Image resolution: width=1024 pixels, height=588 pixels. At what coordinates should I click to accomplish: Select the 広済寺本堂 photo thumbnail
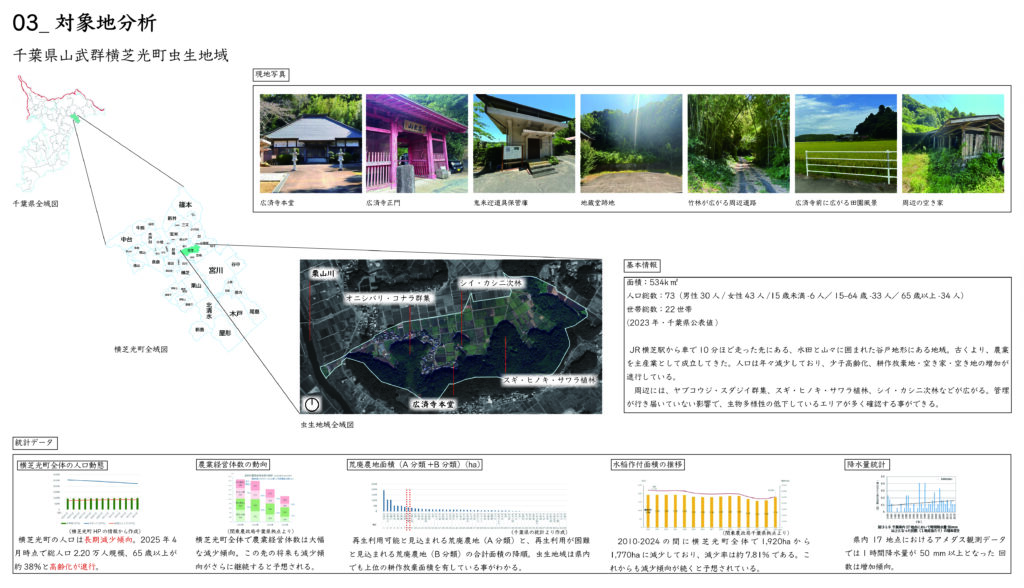[x=310, y=143]
